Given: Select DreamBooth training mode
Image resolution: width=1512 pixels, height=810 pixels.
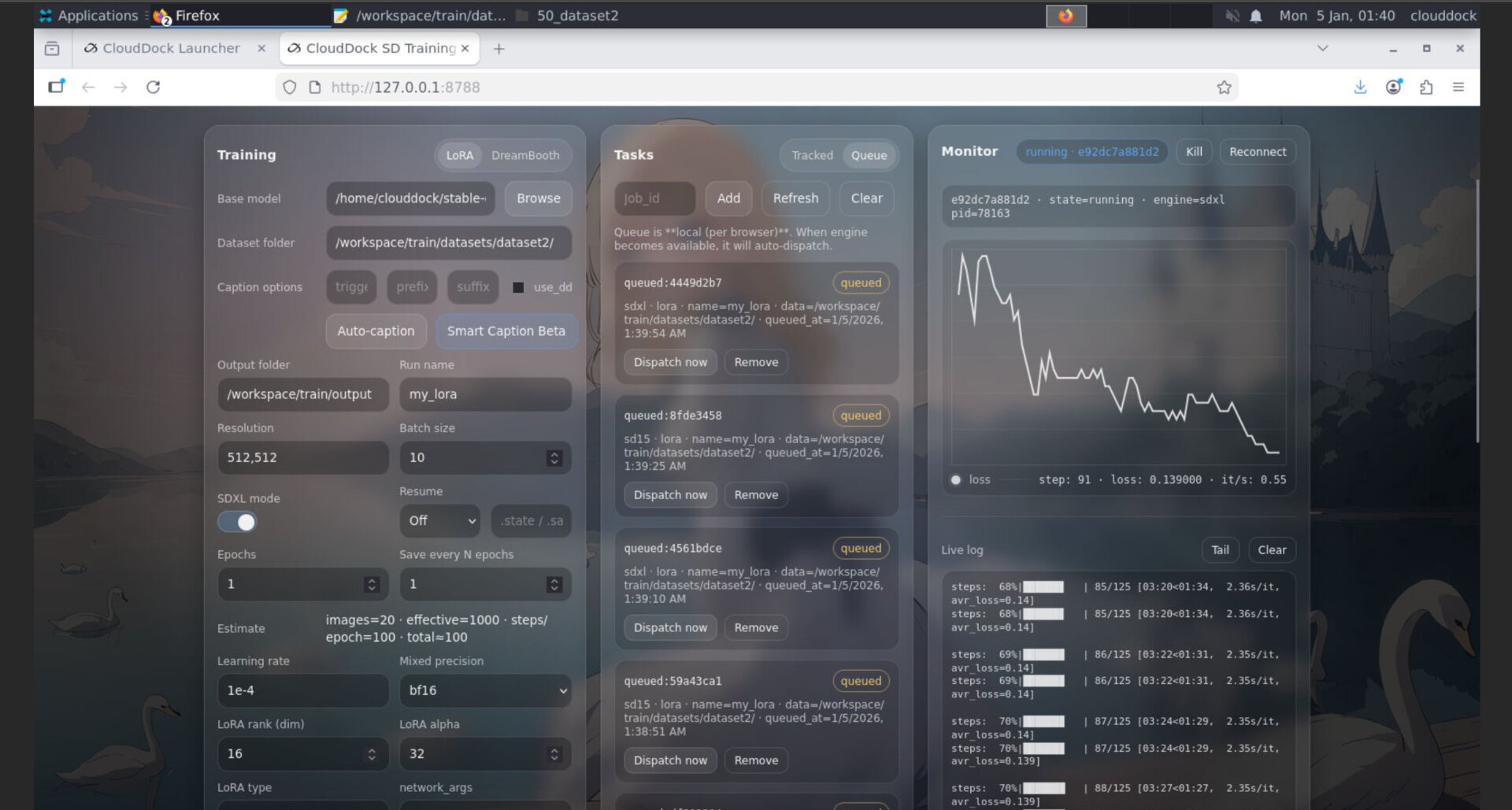Looking at the screenshot, I should [x=525, y=155].
